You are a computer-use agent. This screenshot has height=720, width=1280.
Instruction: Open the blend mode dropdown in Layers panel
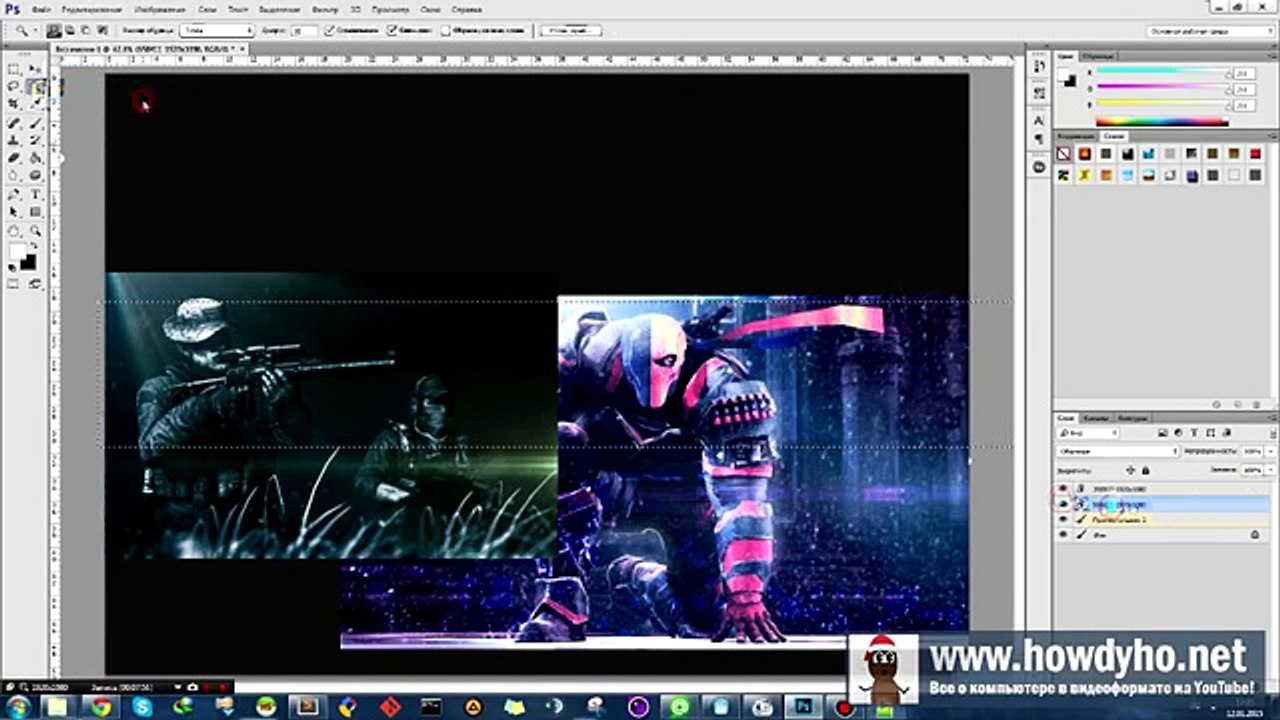[1118, 451]
